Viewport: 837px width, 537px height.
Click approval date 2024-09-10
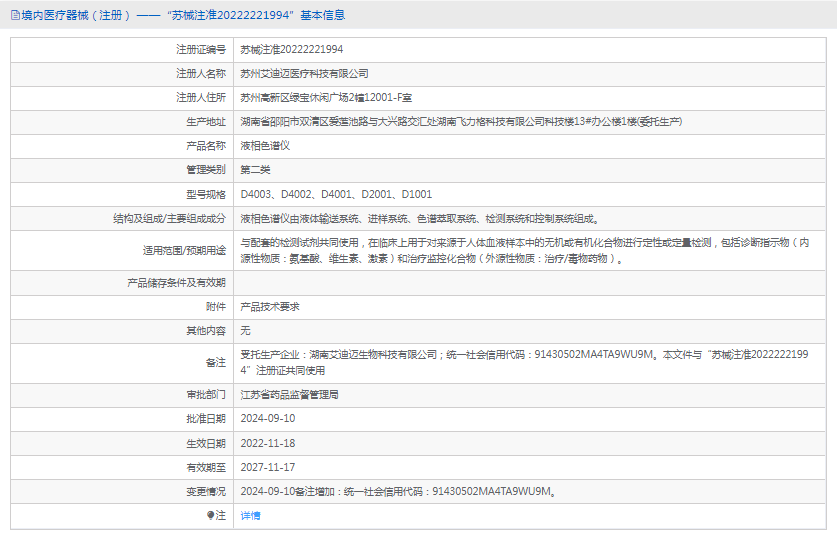pos(268,418)
